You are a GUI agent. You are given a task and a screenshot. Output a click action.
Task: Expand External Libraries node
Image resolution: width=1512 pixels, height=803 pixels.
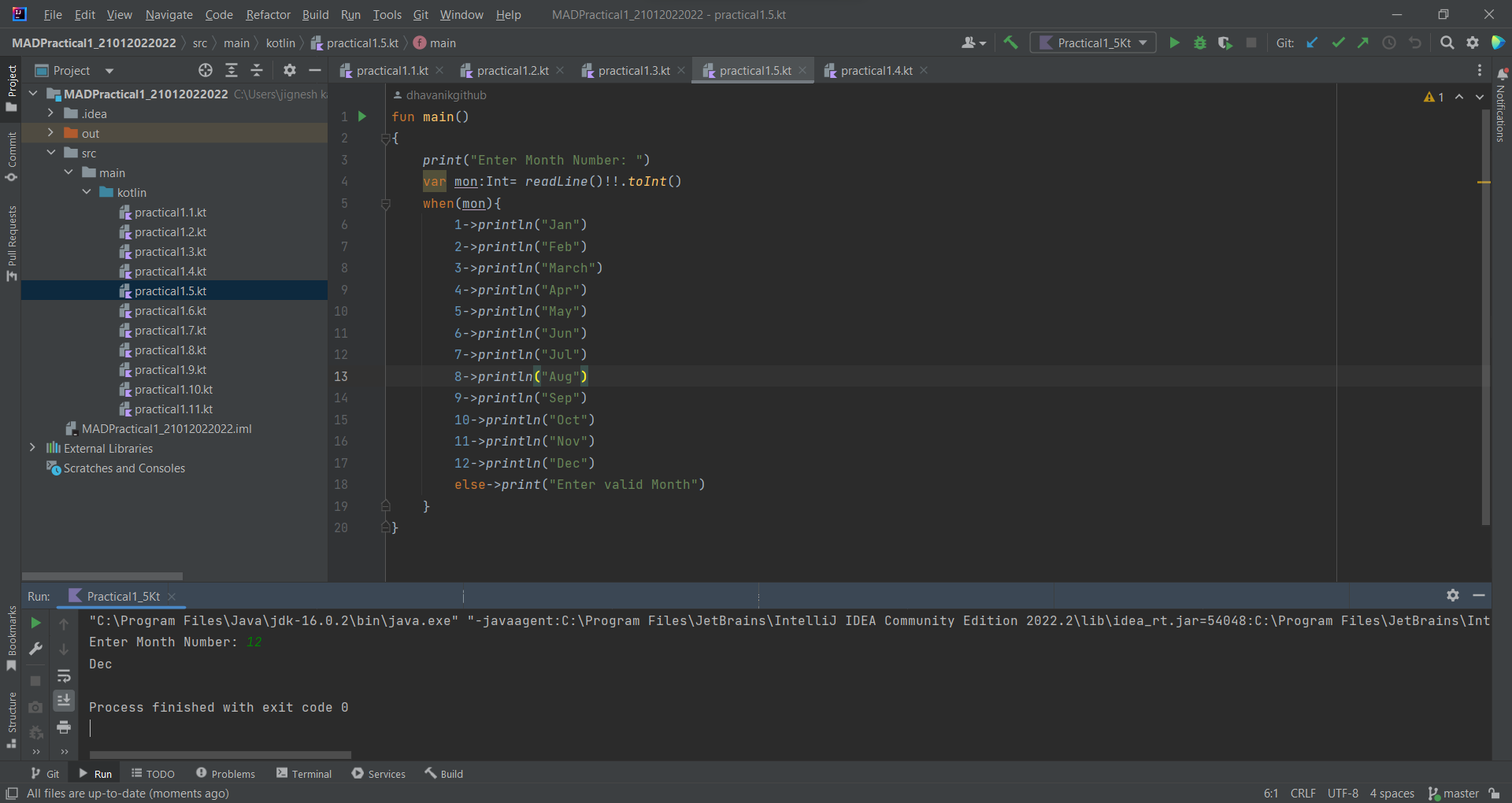point(32,448)
